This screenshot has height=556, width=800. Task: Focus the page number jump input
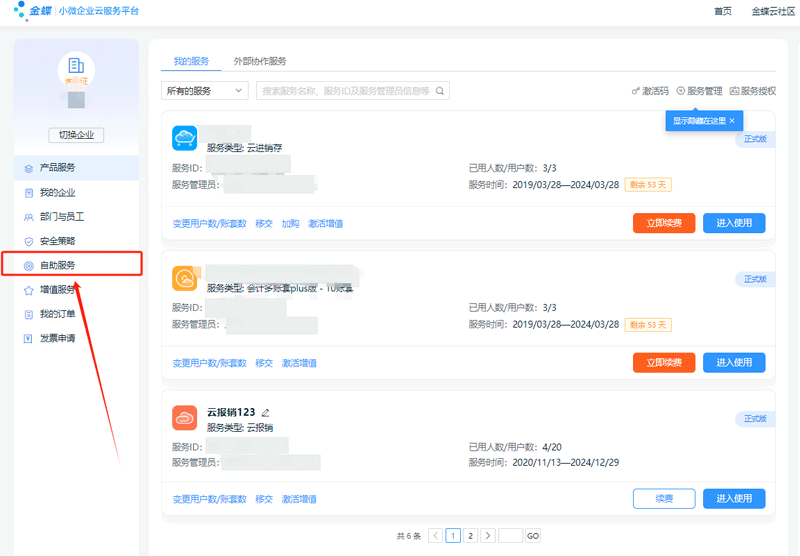tap(510, 536)
